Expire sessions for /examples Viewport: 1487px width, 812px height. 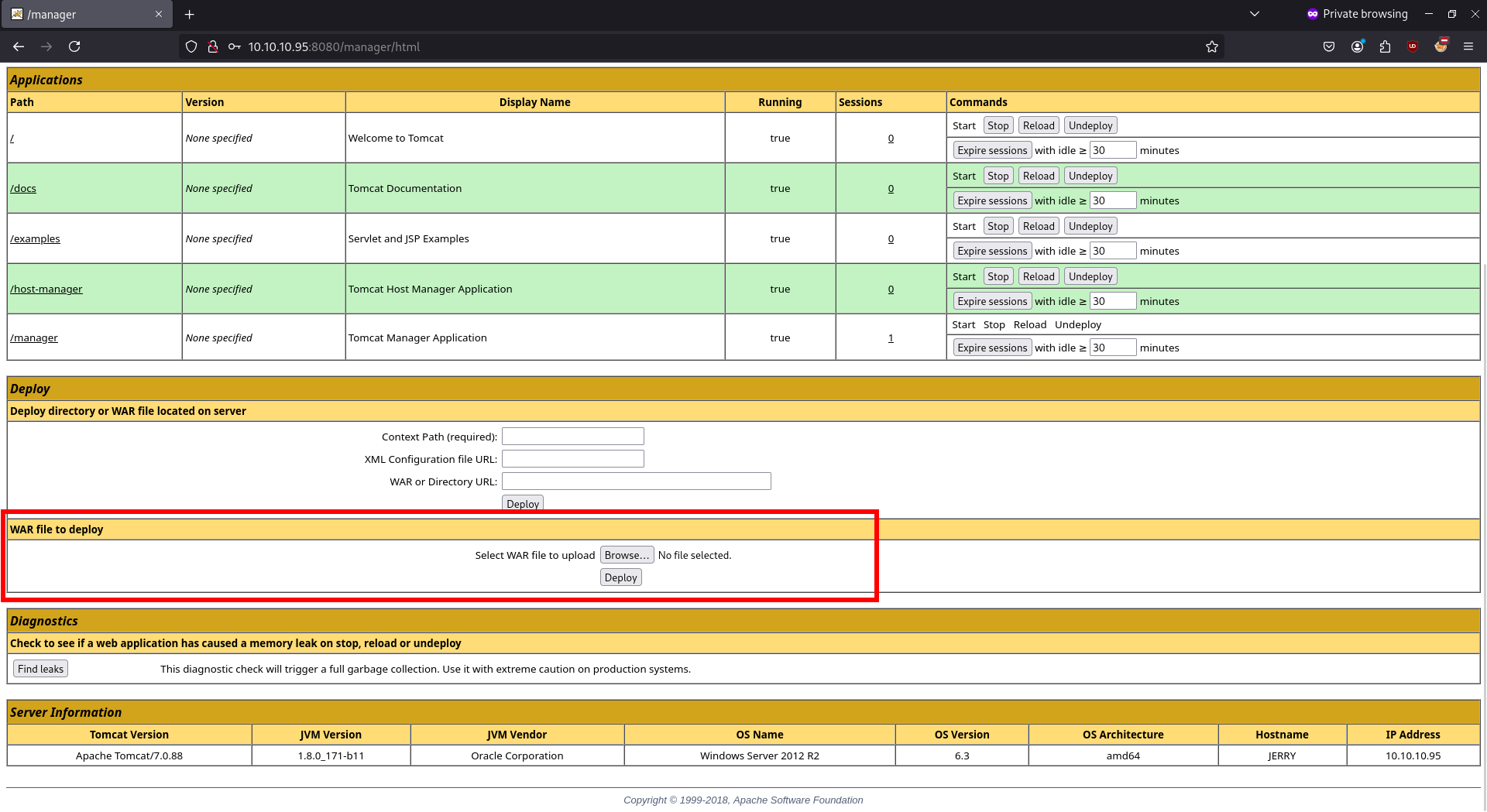[x=992, y=251]
